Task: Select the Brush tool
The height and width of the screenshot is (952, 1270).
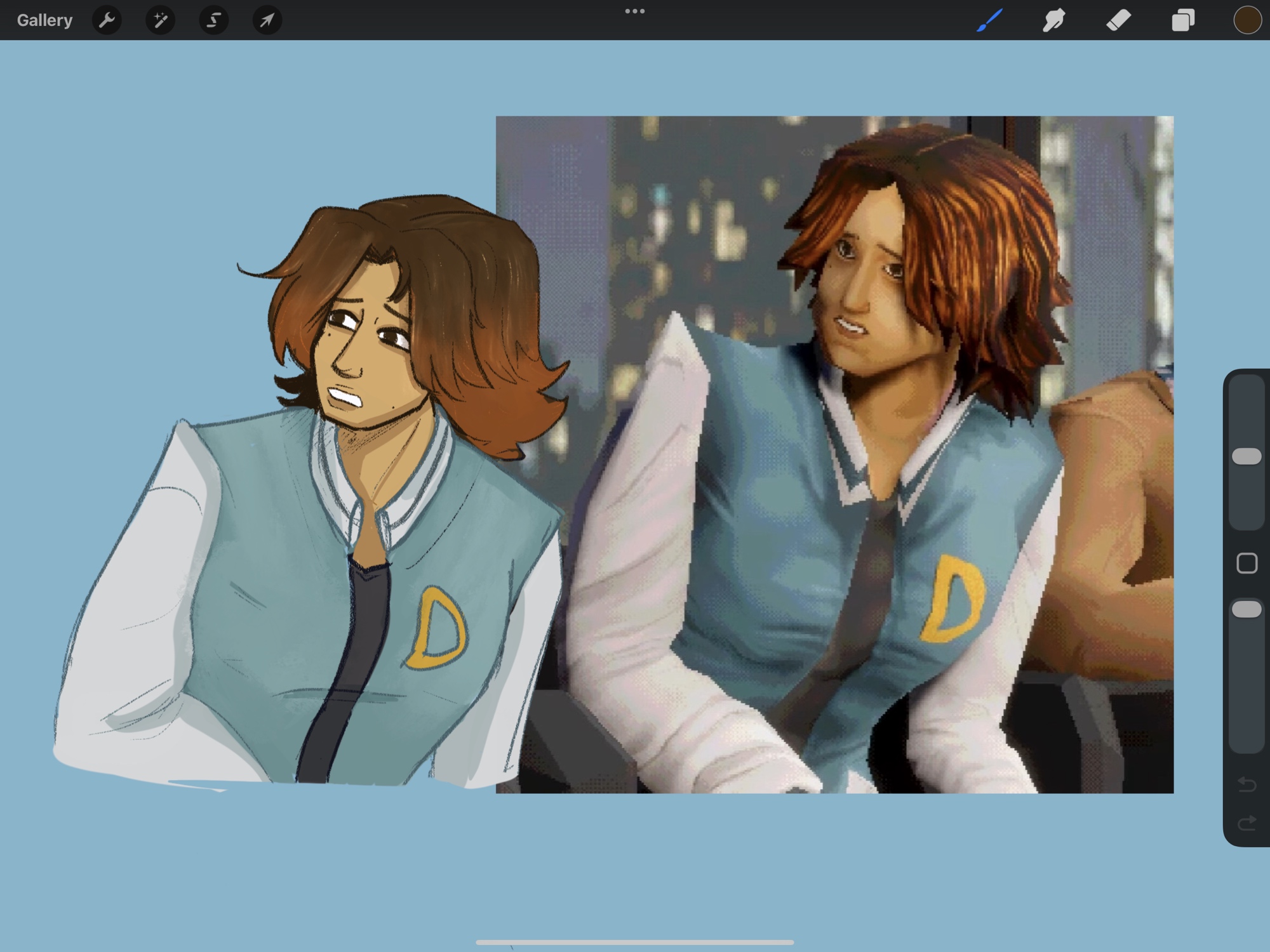Action: click(x=989, y=20)
